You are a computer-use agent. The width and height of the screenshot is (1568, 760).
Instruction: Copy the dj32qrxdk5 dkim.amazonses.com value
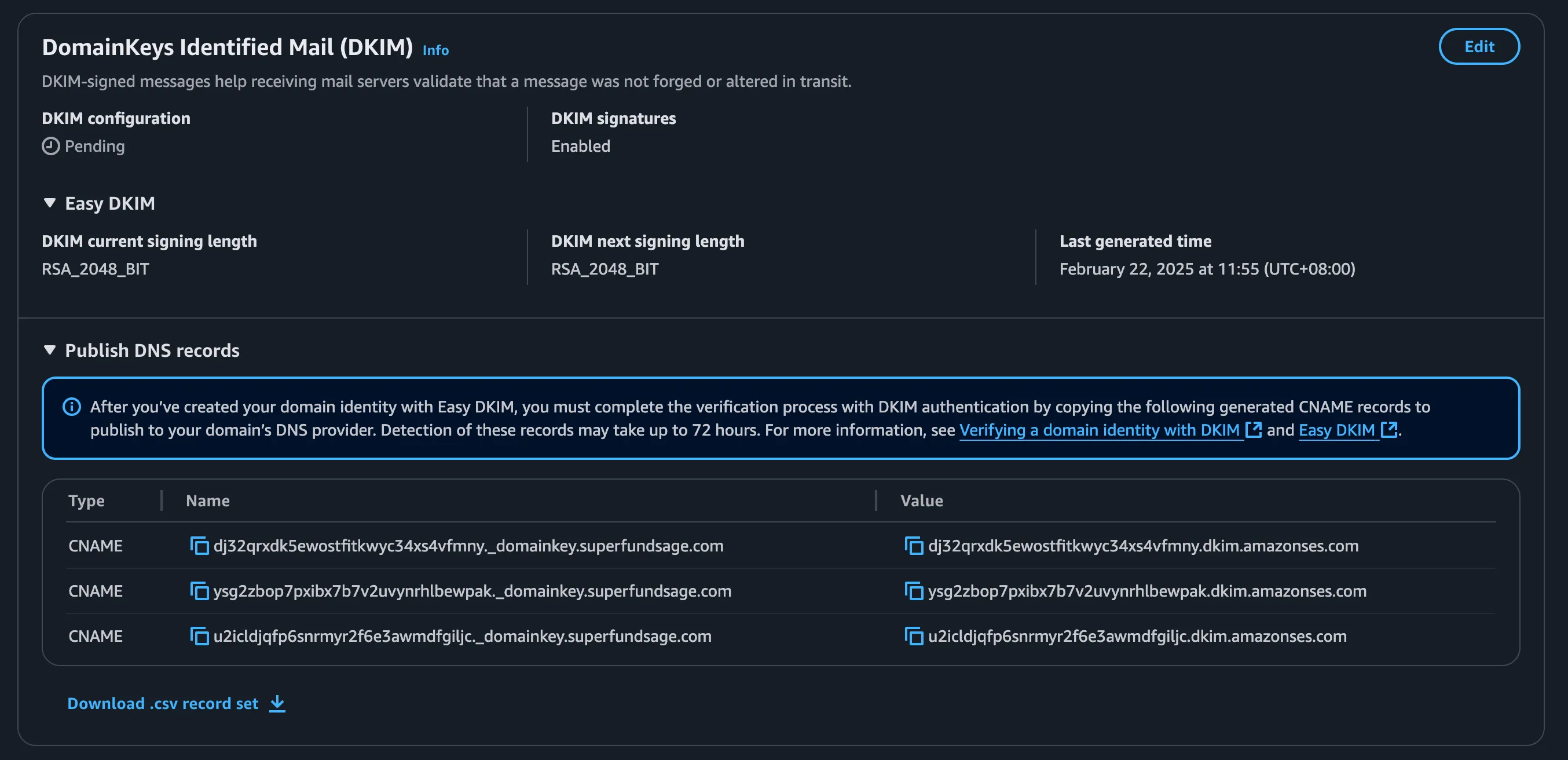(x=914, y=546)
